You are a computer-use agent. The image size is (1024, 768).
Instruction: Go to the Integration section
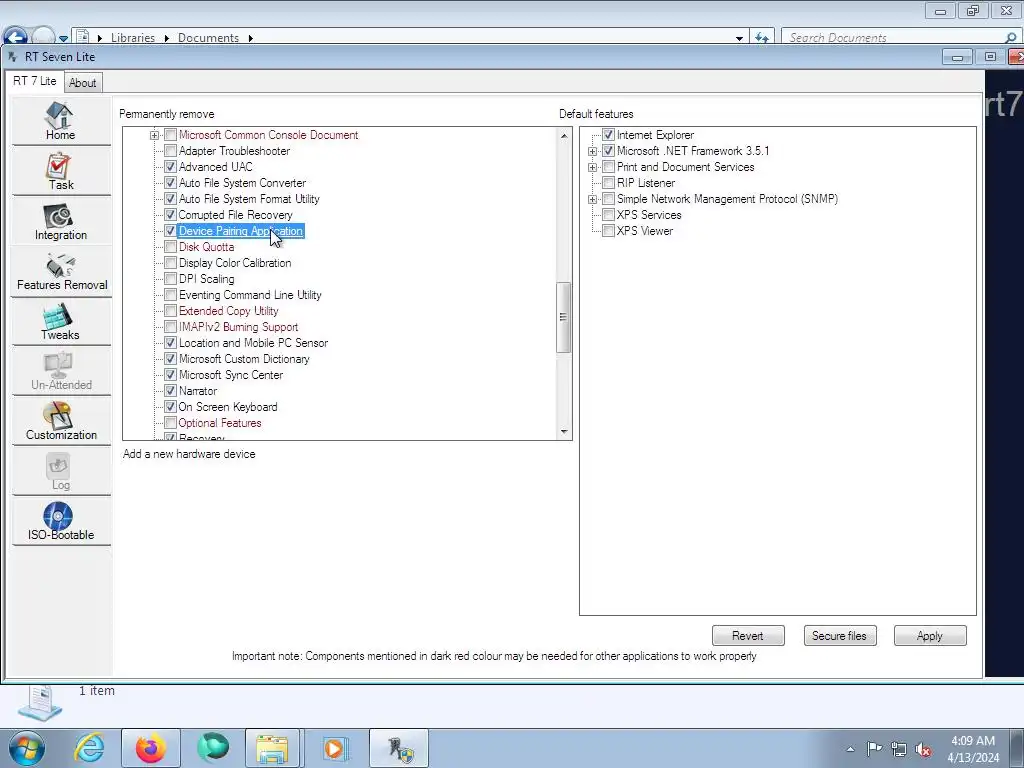61,221
